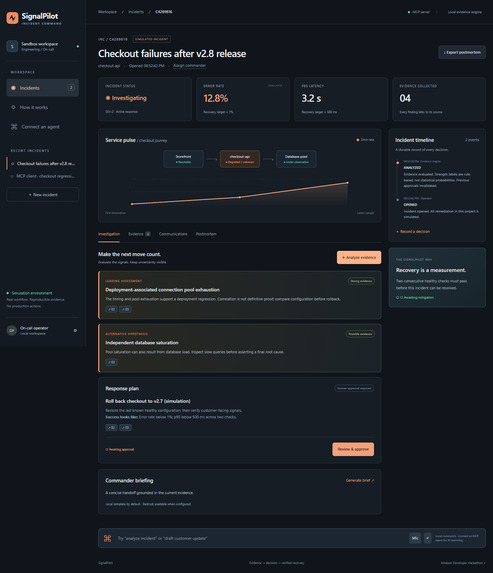The height and width of the screenshot is (573, 493).
Task: Click the How it works diamond icon
Action: coord(14,107)
